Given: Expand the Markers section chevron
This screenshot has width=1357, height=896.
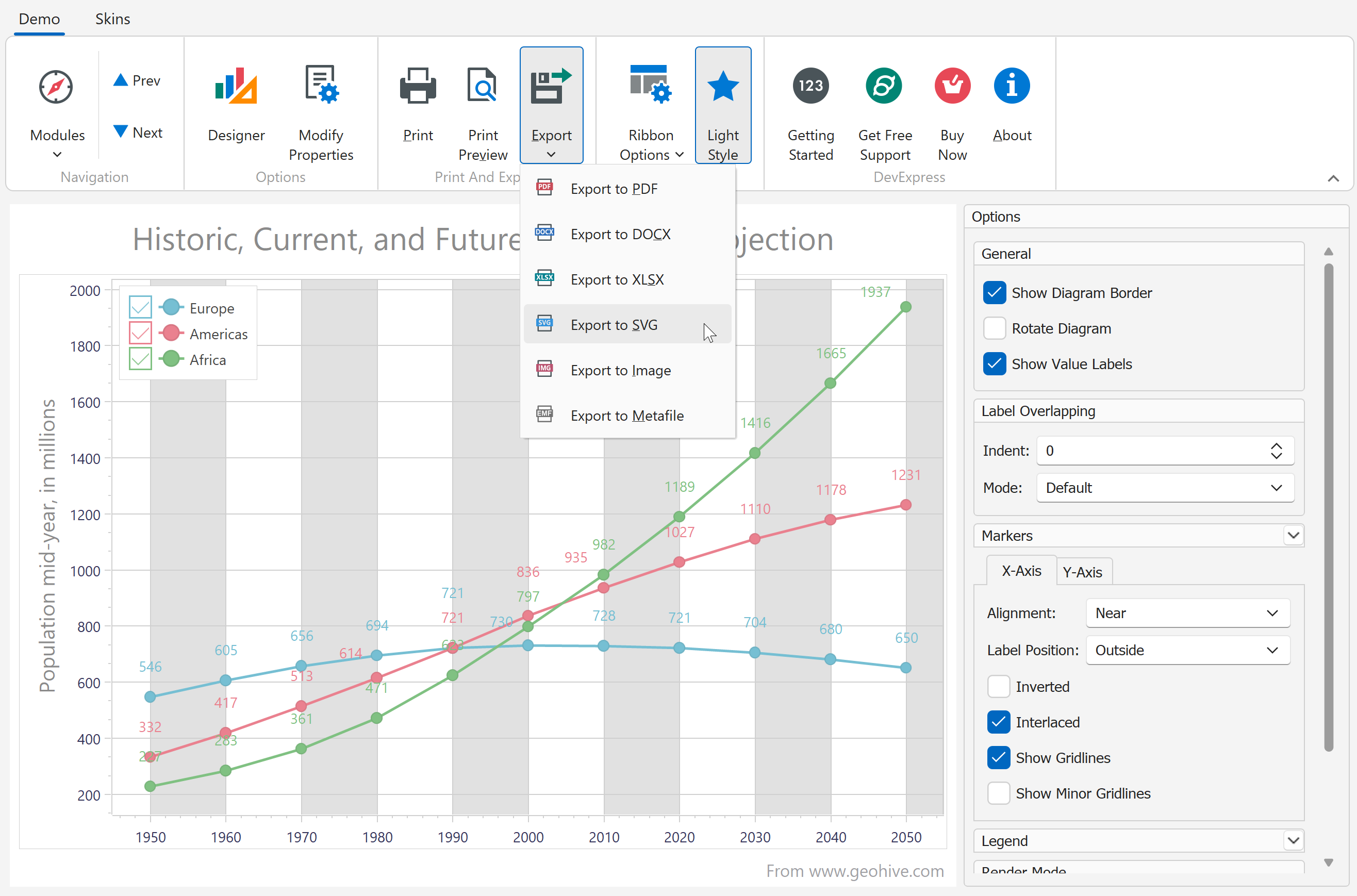Looking at the screenshot, I should pyautogui.click(x=1293, y=536).
